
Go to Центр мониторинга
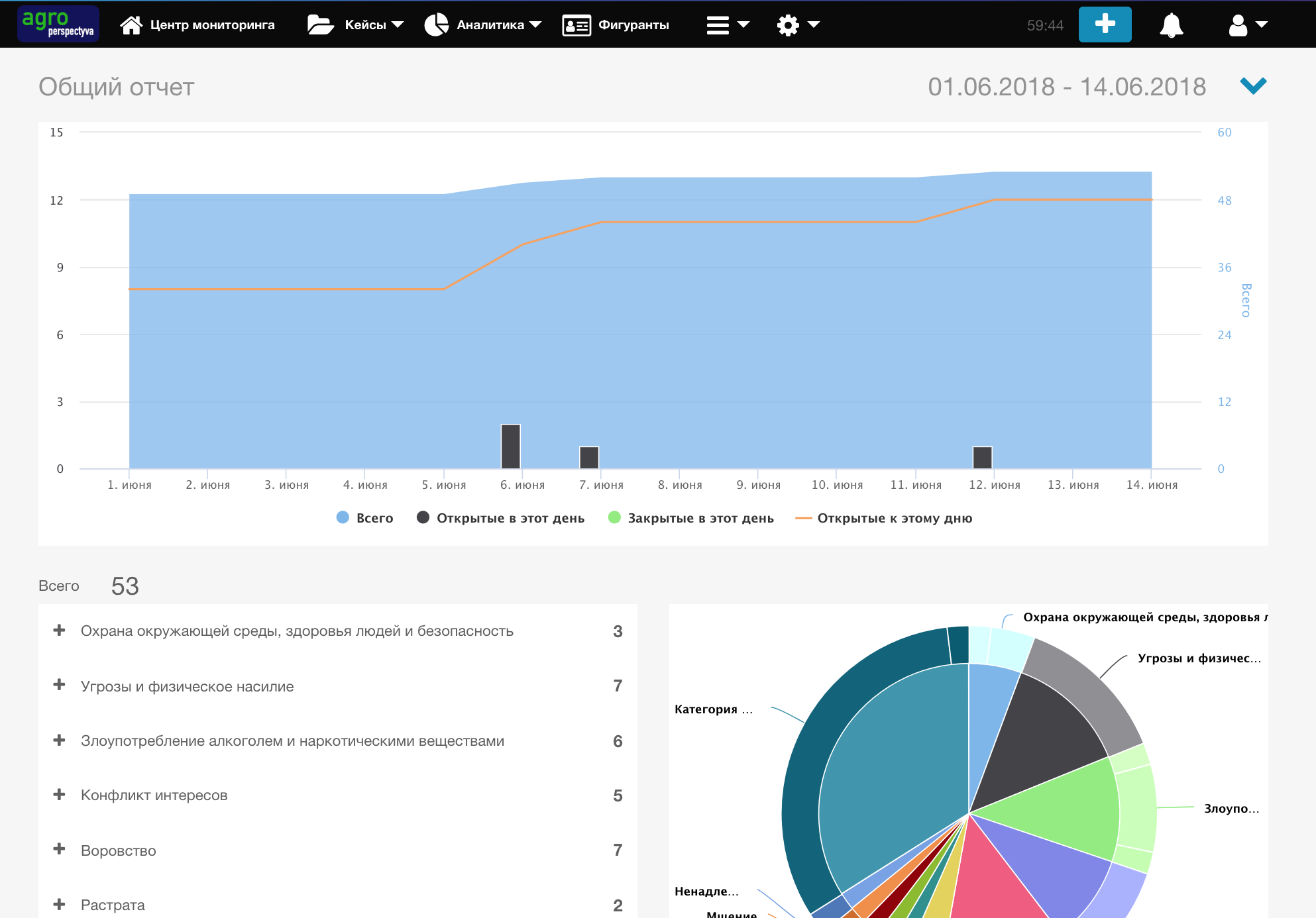click(x=212, y=25)
